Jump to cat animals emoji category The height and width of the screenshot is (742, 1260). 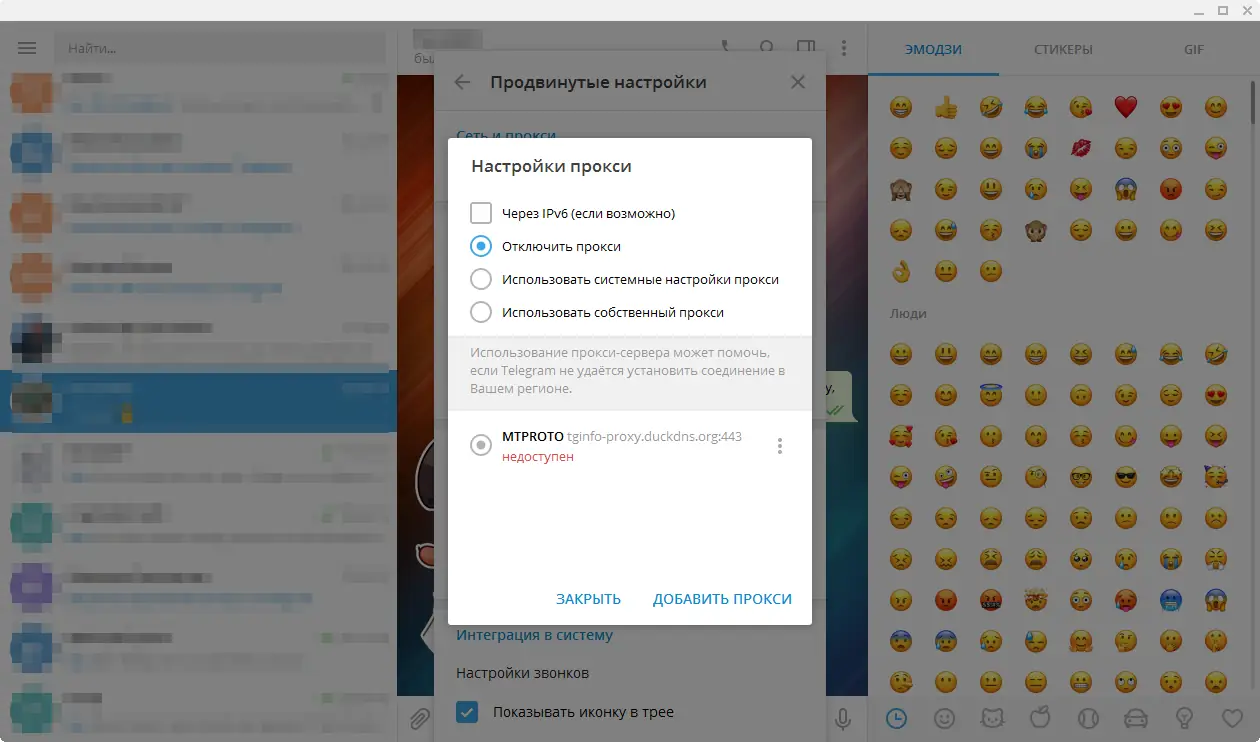point(992,718)
